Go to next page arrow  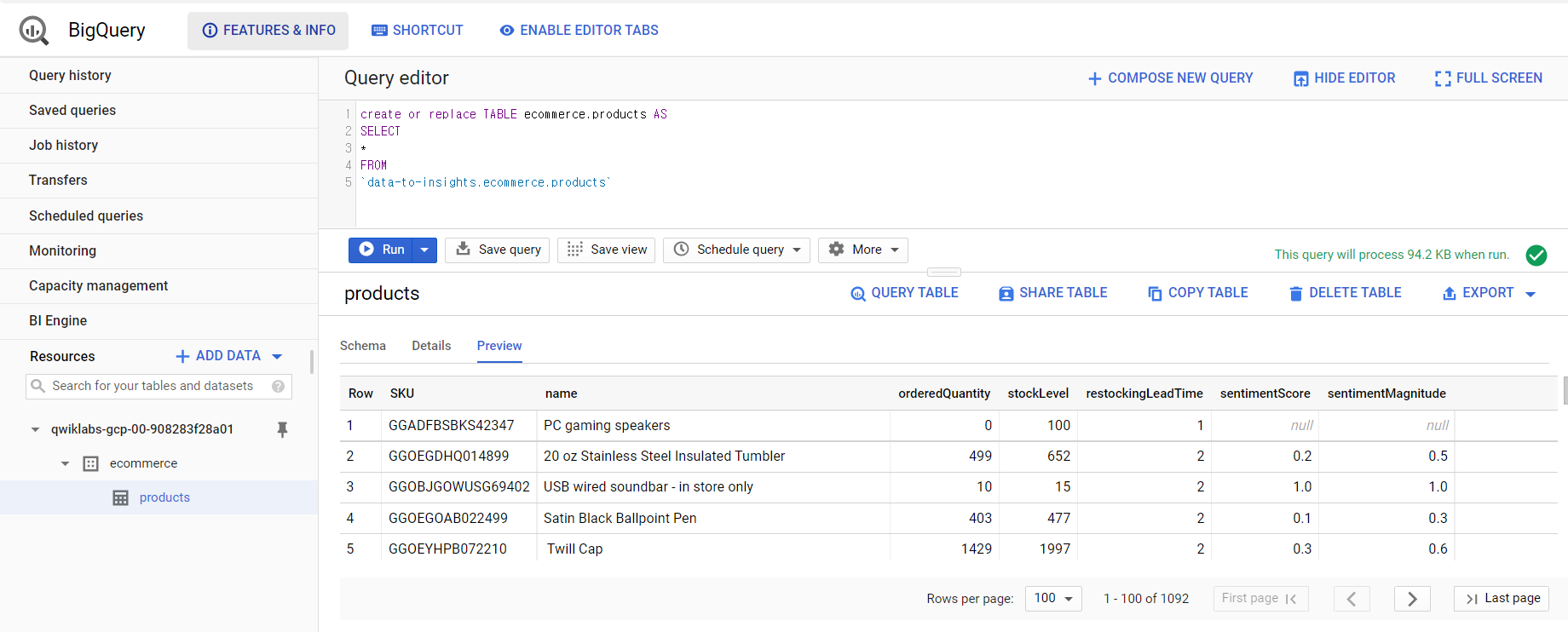click(1412, 599)
